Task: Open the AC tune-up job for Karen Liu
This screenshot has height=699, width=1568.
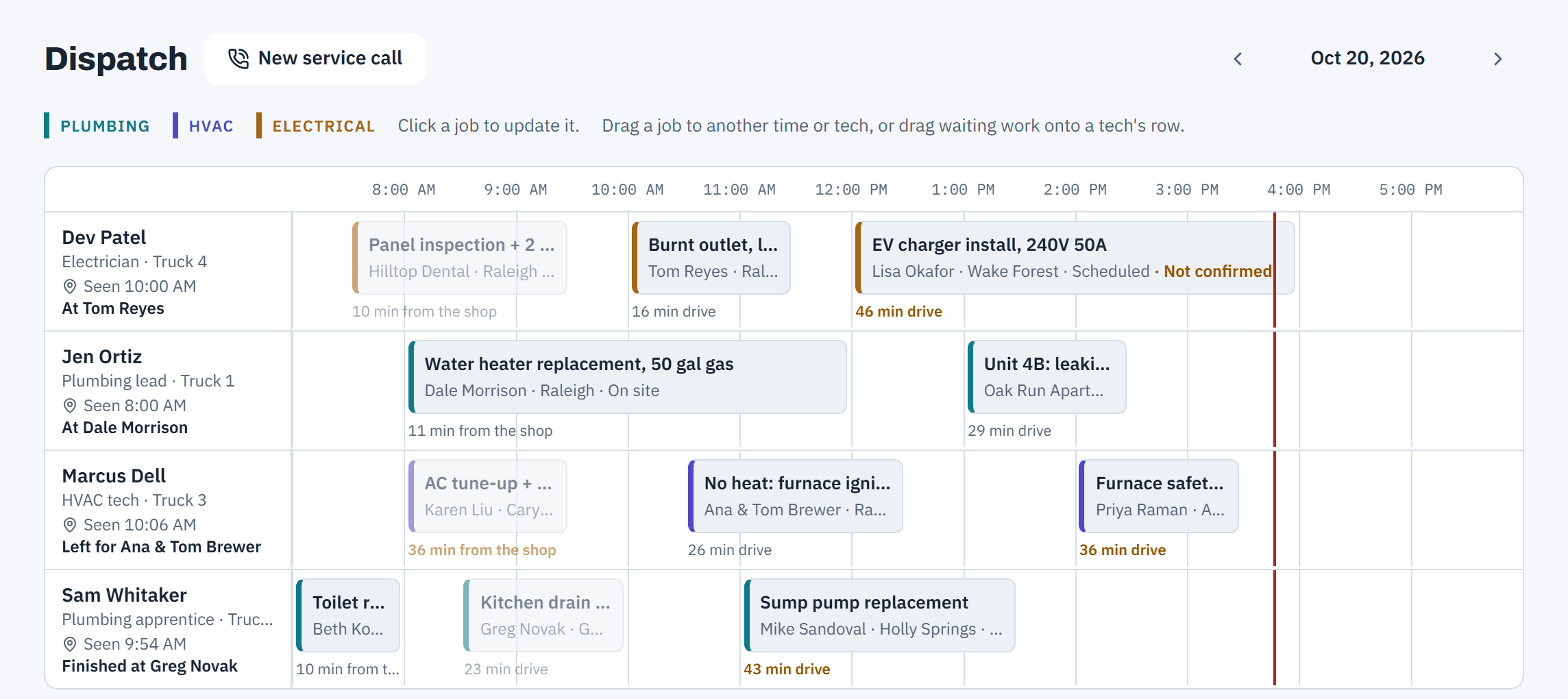Action: pyautogui.click(x=488, y=496)
